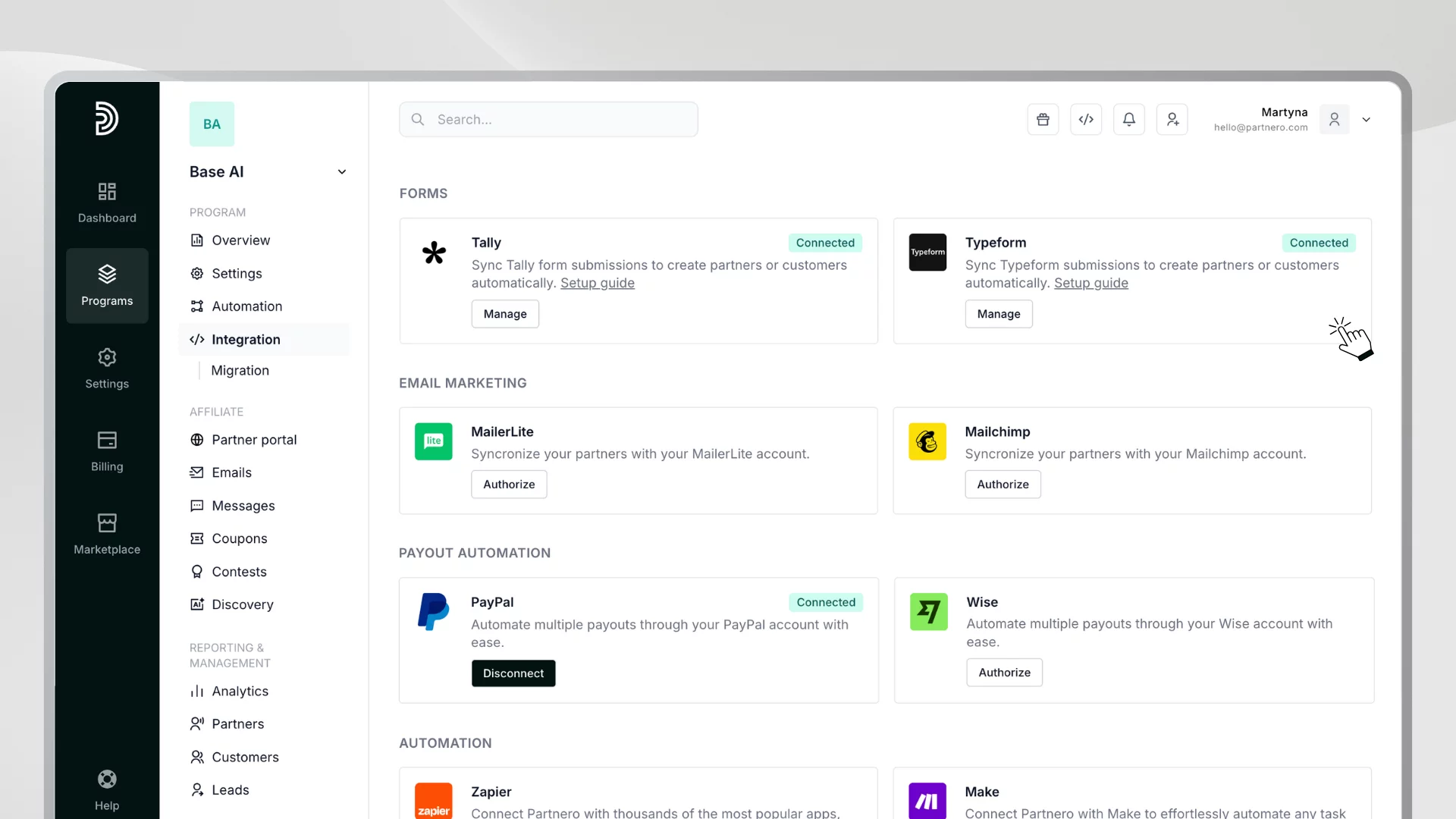Open the Migration sub-item

(240, 371)
